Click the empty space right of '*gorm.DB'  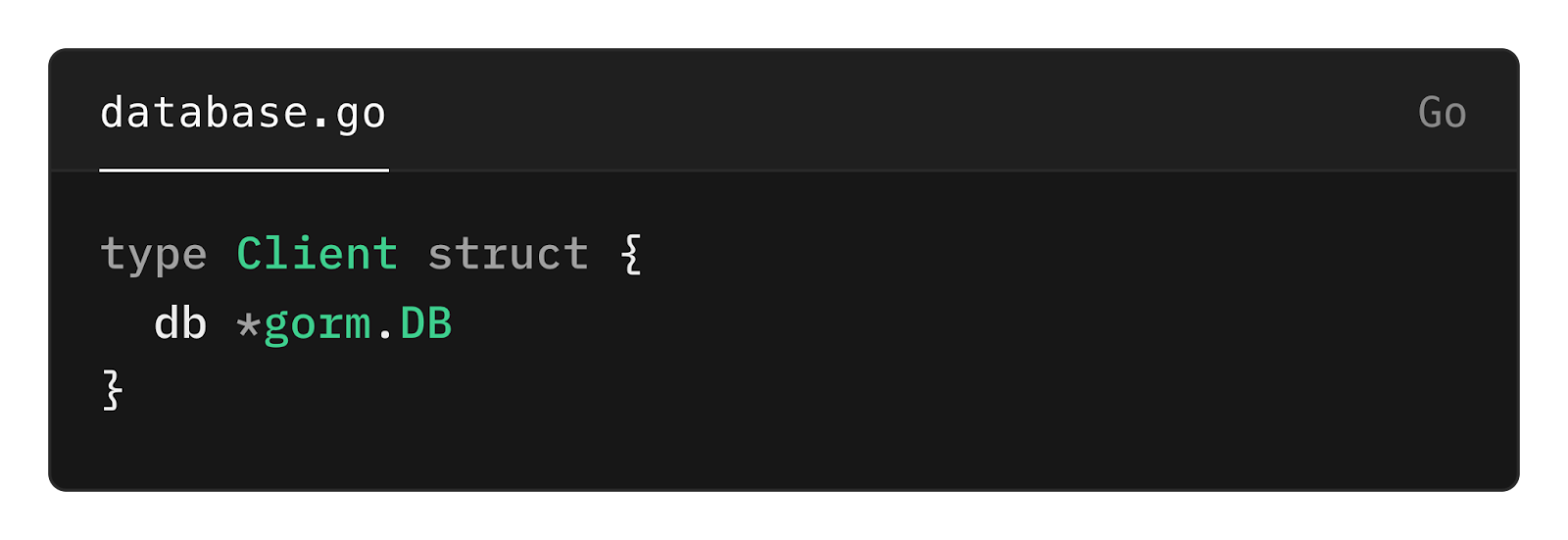tap(980, 323)
